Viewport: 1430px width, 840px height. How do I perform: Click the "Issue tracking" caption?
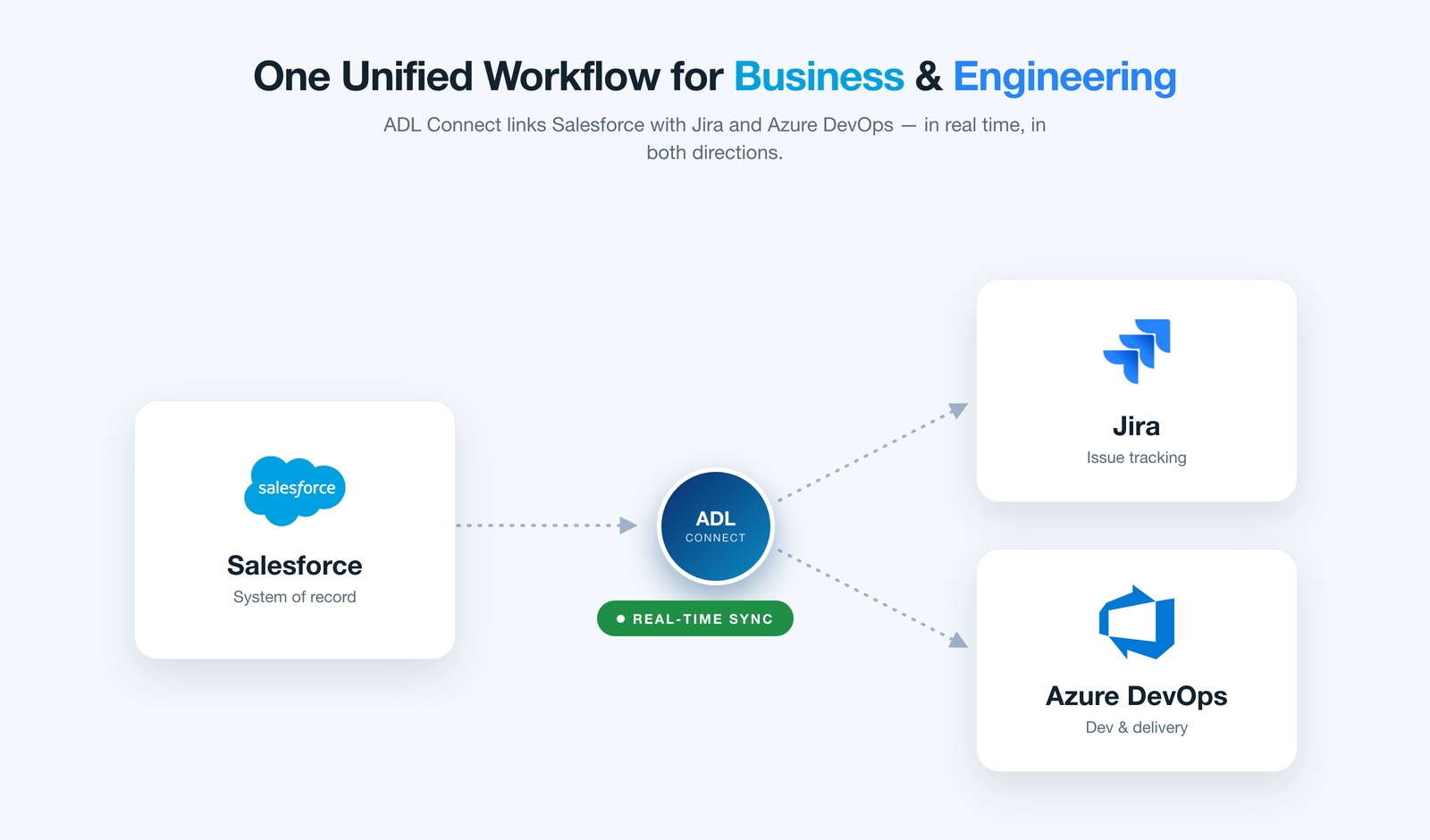1137,458
